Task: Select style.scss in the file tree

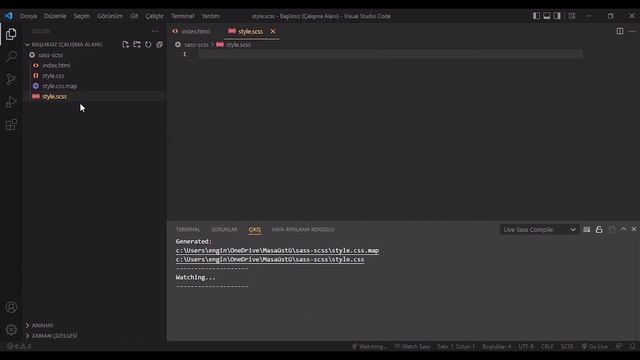Action: (x=54, y=97)
